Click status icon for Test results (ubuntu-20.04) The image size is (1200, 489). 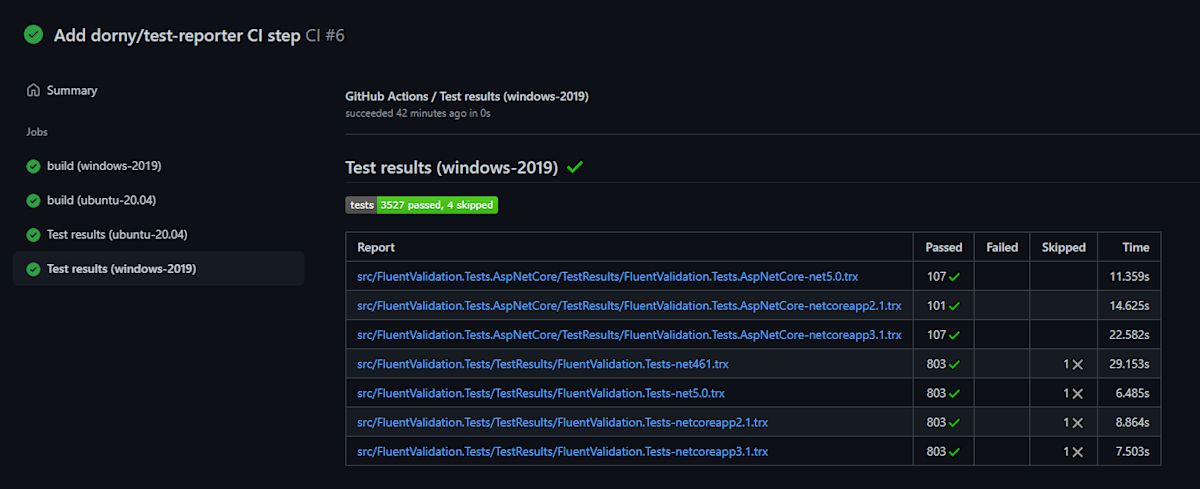point(33,235)
